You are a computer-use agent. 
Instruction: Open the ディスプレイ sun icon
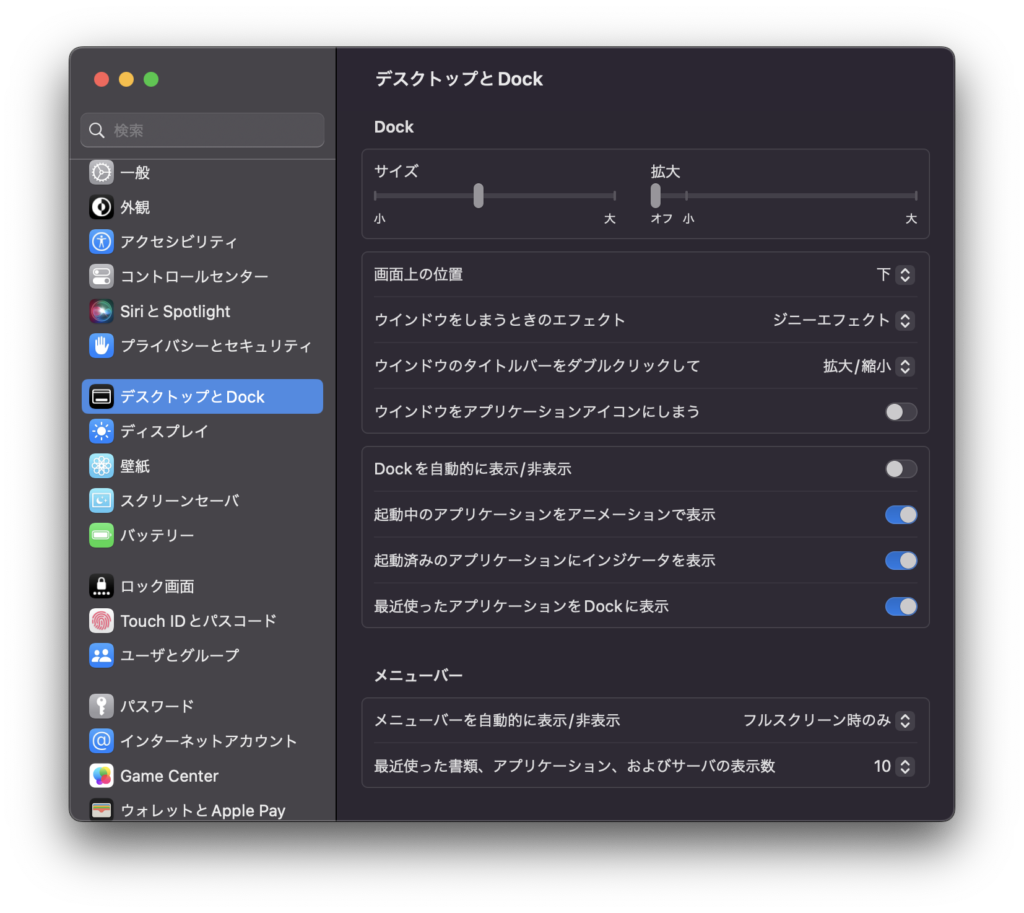click(101, 431)
